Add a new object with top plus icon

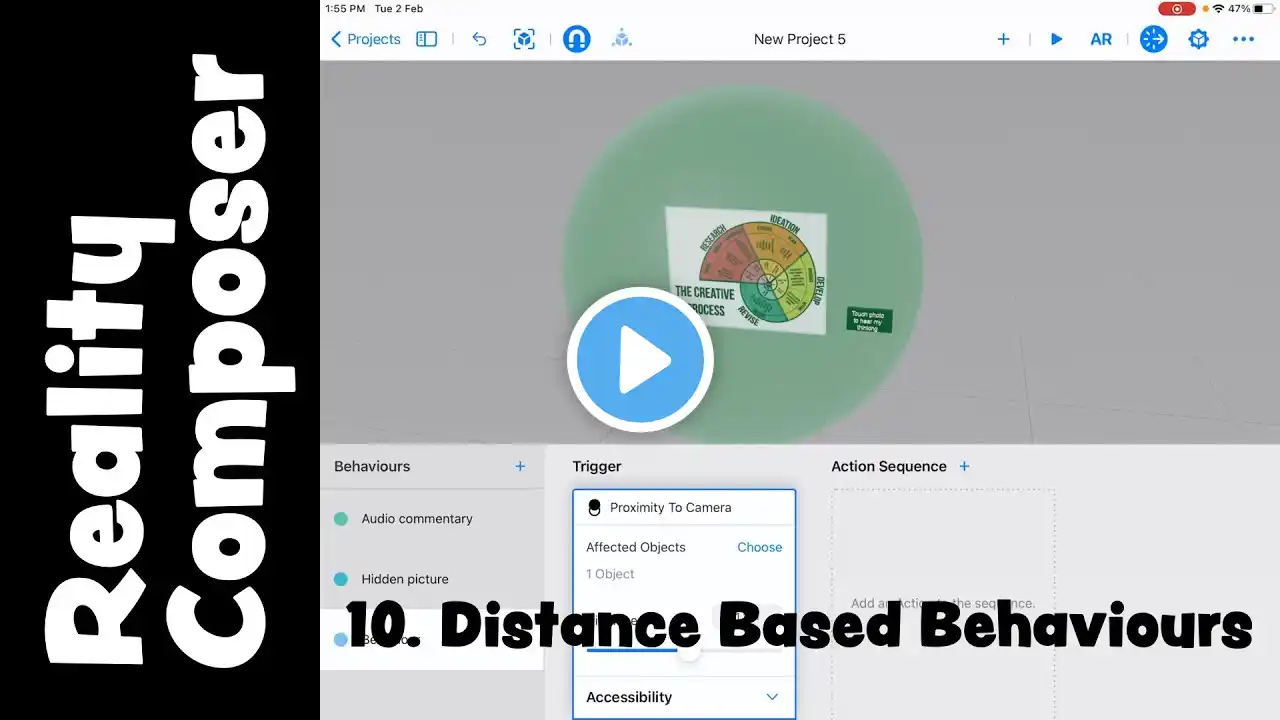[1004, 39]
